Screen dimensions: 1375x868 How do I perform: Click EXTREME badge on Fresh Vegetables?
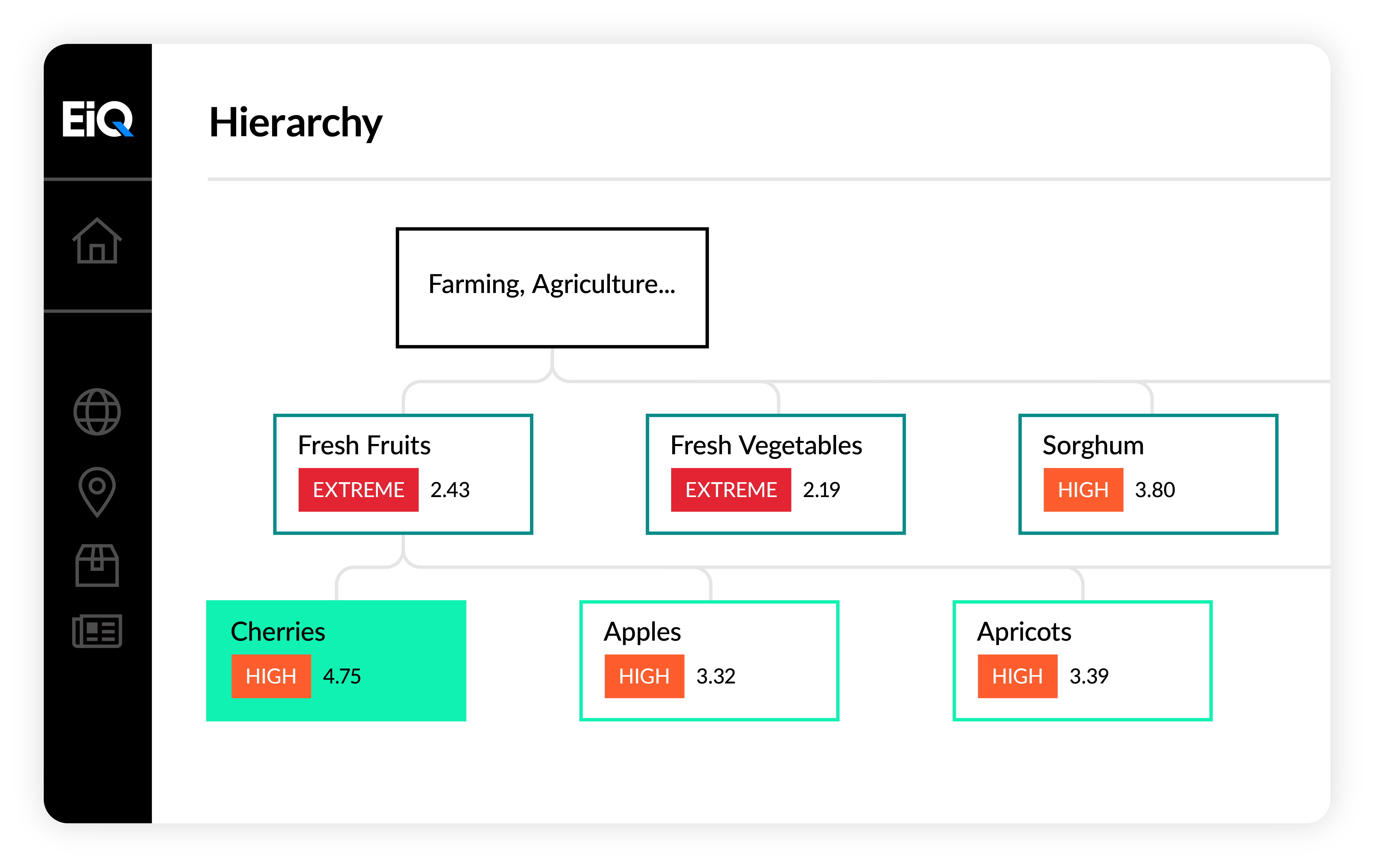click(x=731, y=490)
